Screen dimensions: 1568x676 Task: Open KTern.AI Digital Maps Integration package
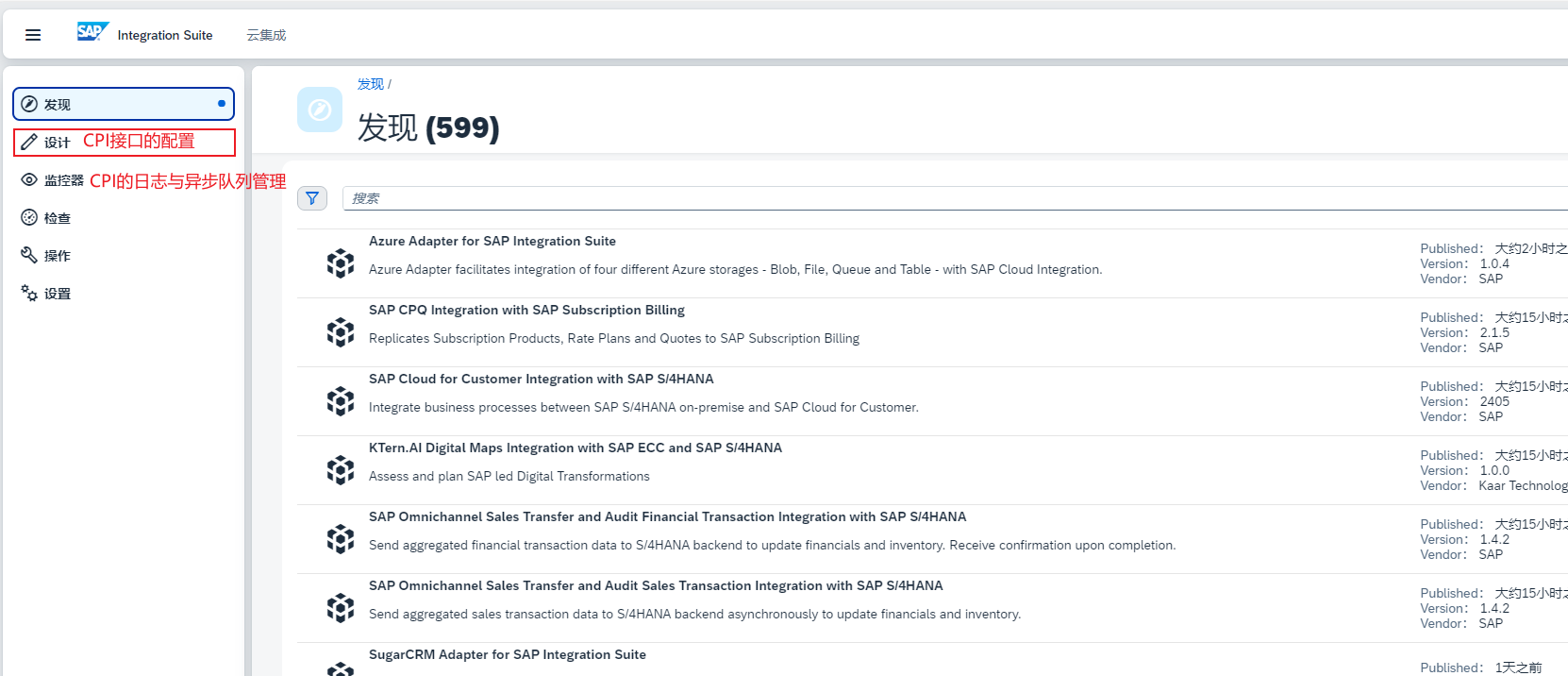coord(575,448)
